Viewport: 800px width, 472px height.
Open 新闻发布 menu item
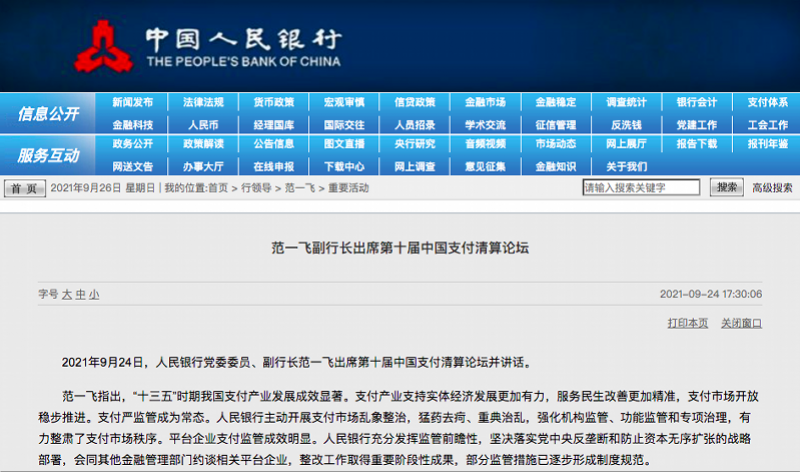coord(133,102)
